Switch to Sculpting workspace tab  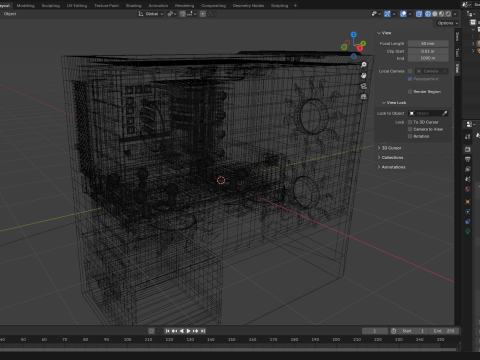click(x=51, y=6)
